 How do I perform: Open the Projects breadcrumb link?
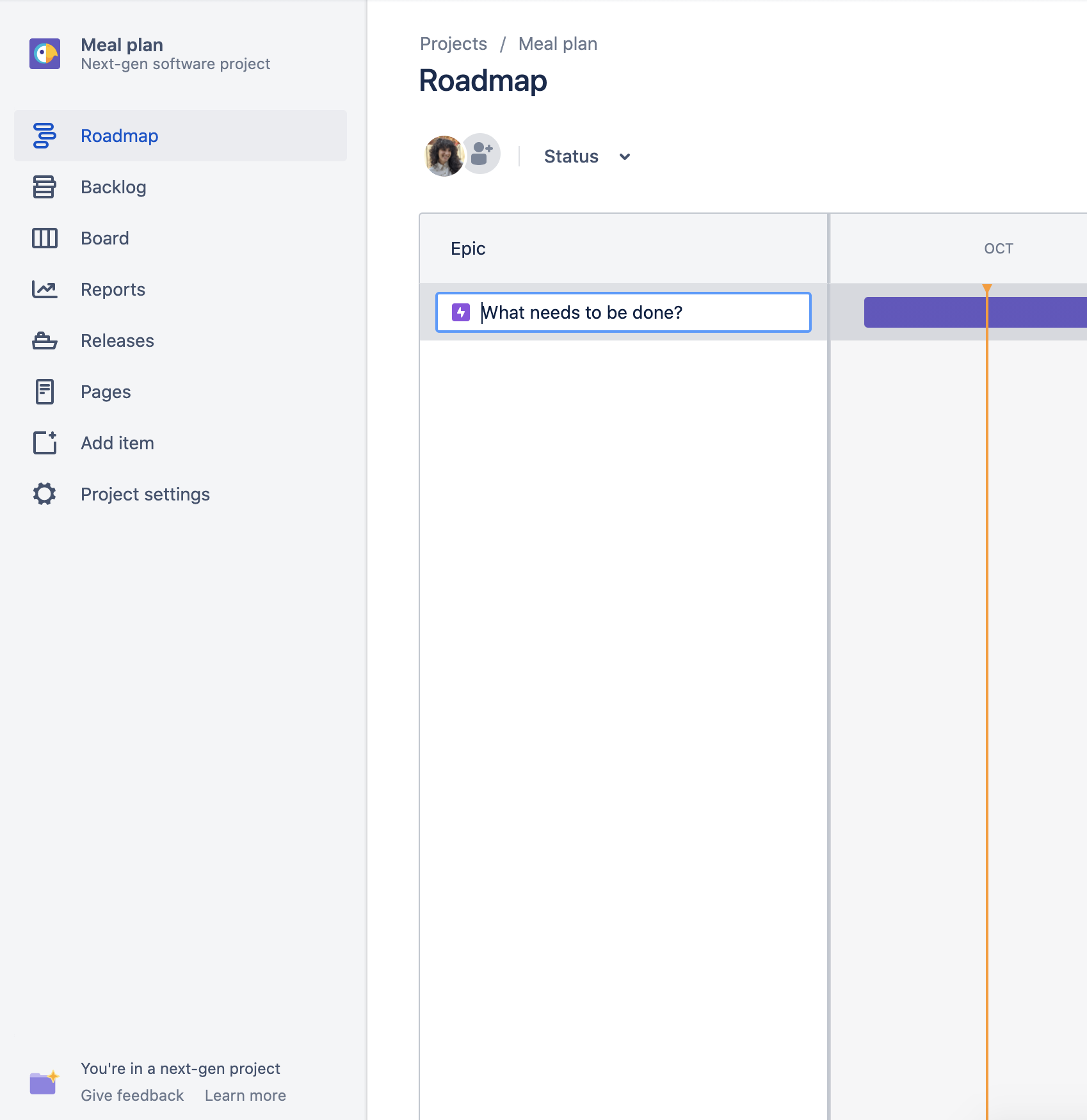[x=453, y=44]
